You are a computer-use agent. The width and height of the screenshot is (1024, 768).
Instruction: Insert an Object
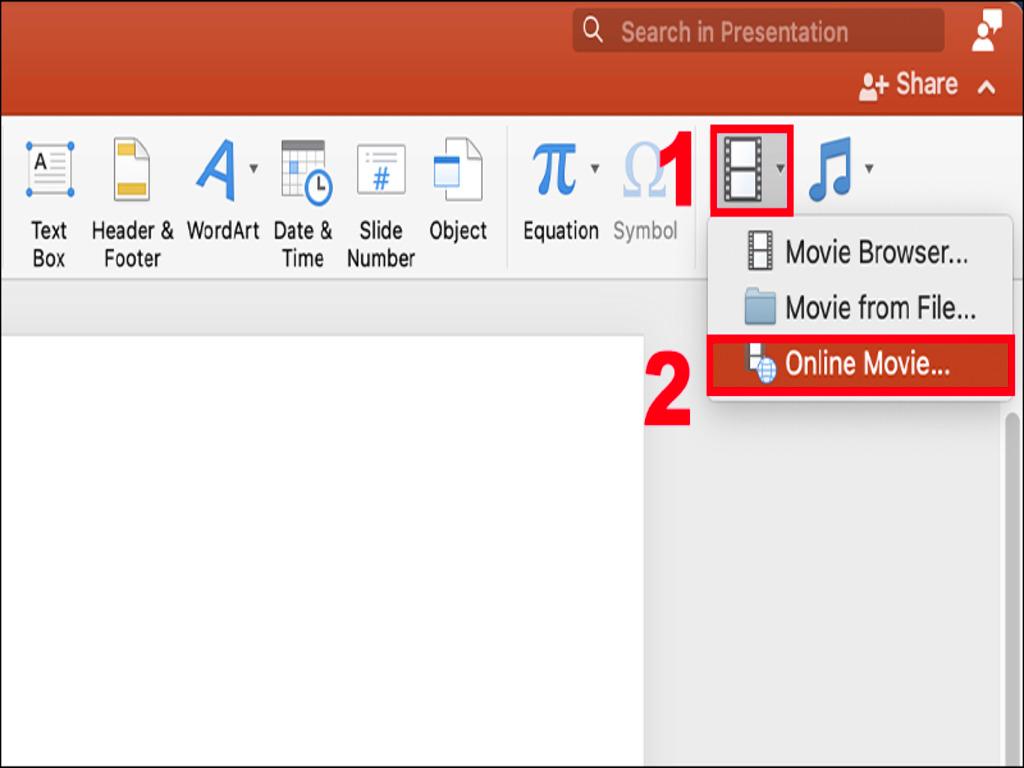[457, 190]
